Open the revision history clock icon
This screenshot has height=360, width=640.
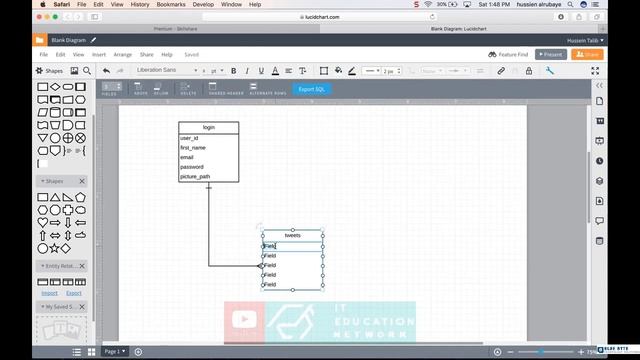coord(599,161)
